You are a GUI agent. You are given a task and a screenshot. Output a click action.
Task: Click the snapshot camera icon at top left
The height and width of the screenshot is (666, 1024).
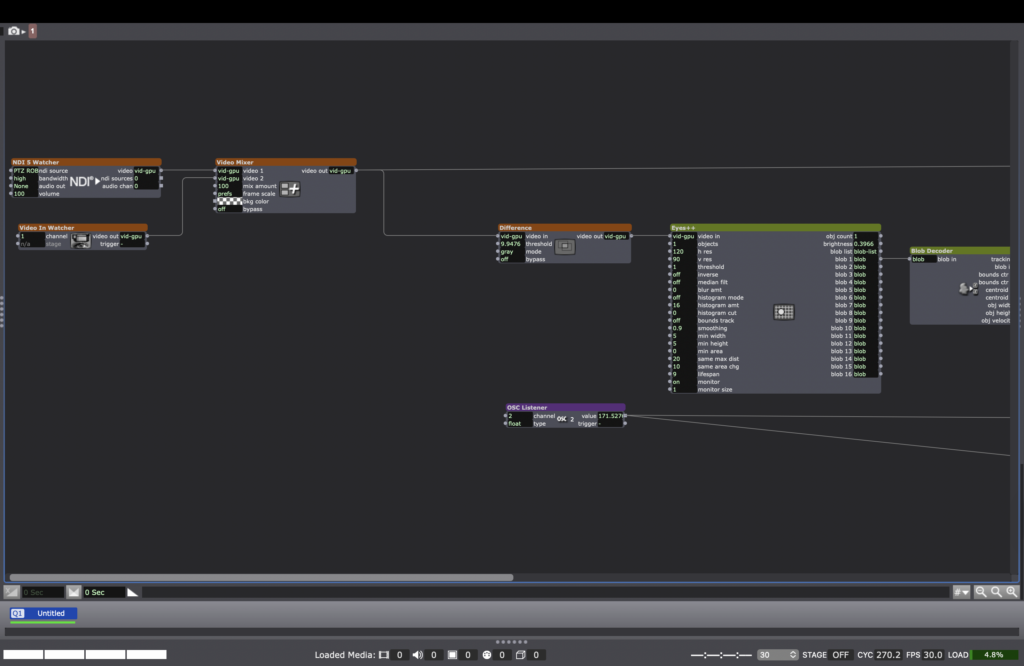tap(14, 31)
